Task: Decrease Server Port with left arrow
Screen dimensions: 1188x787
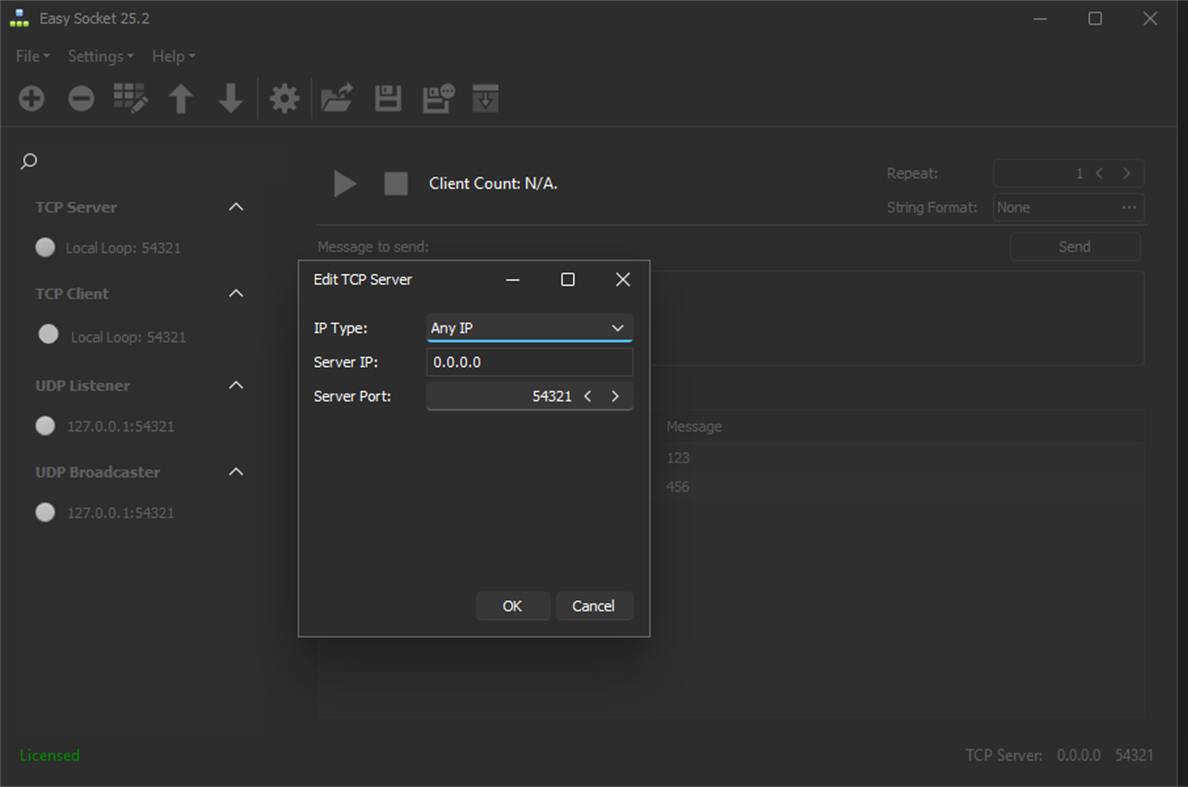Action: pos(587,396)
